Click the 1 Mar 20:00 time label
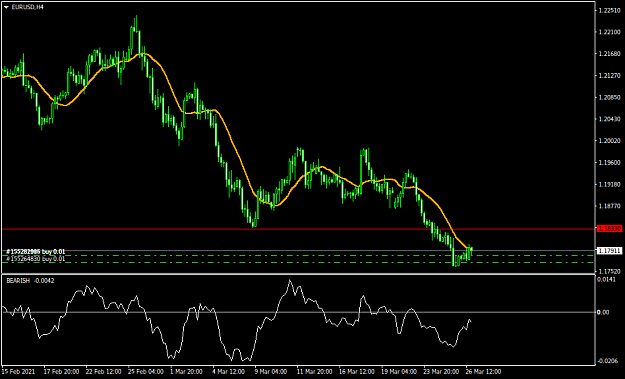Image resolution: width=625 pixels, height=379 pixels. (187, 372)
